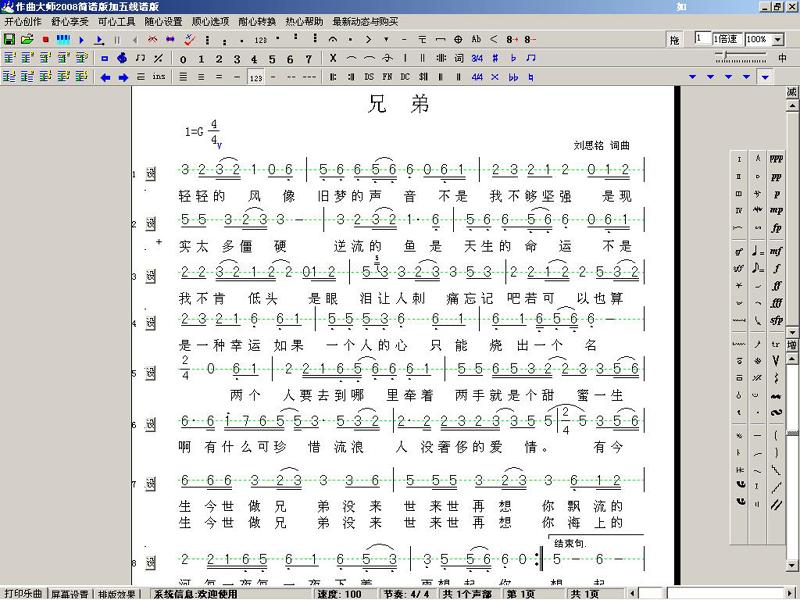
Task: Click the 减 button at top right
Action: 791,92
